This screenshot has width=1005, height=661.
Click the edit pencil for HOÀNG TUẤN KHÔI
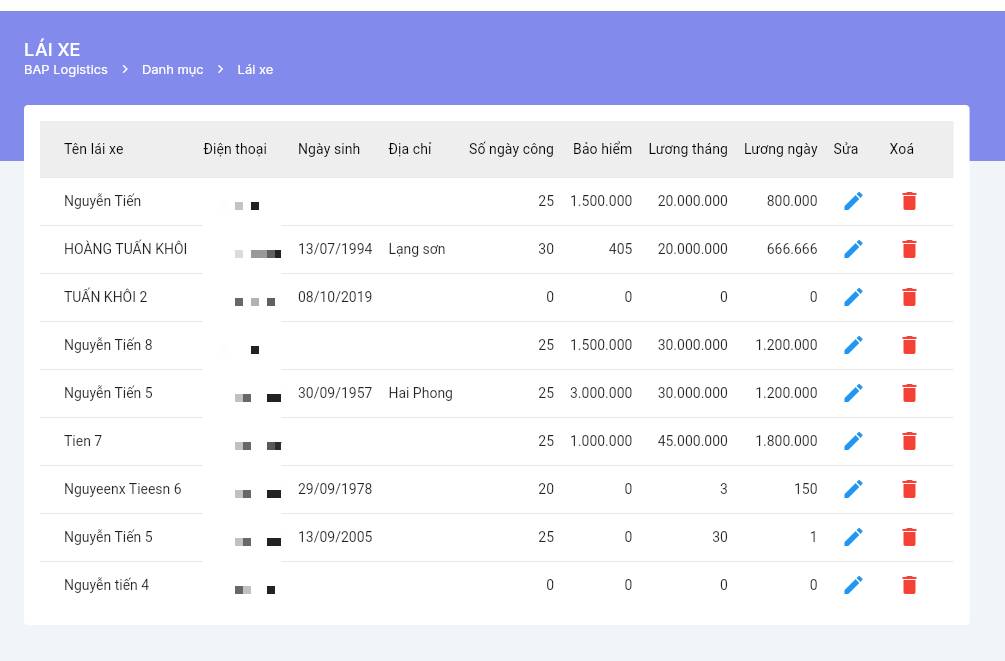[x=853, y=249]
